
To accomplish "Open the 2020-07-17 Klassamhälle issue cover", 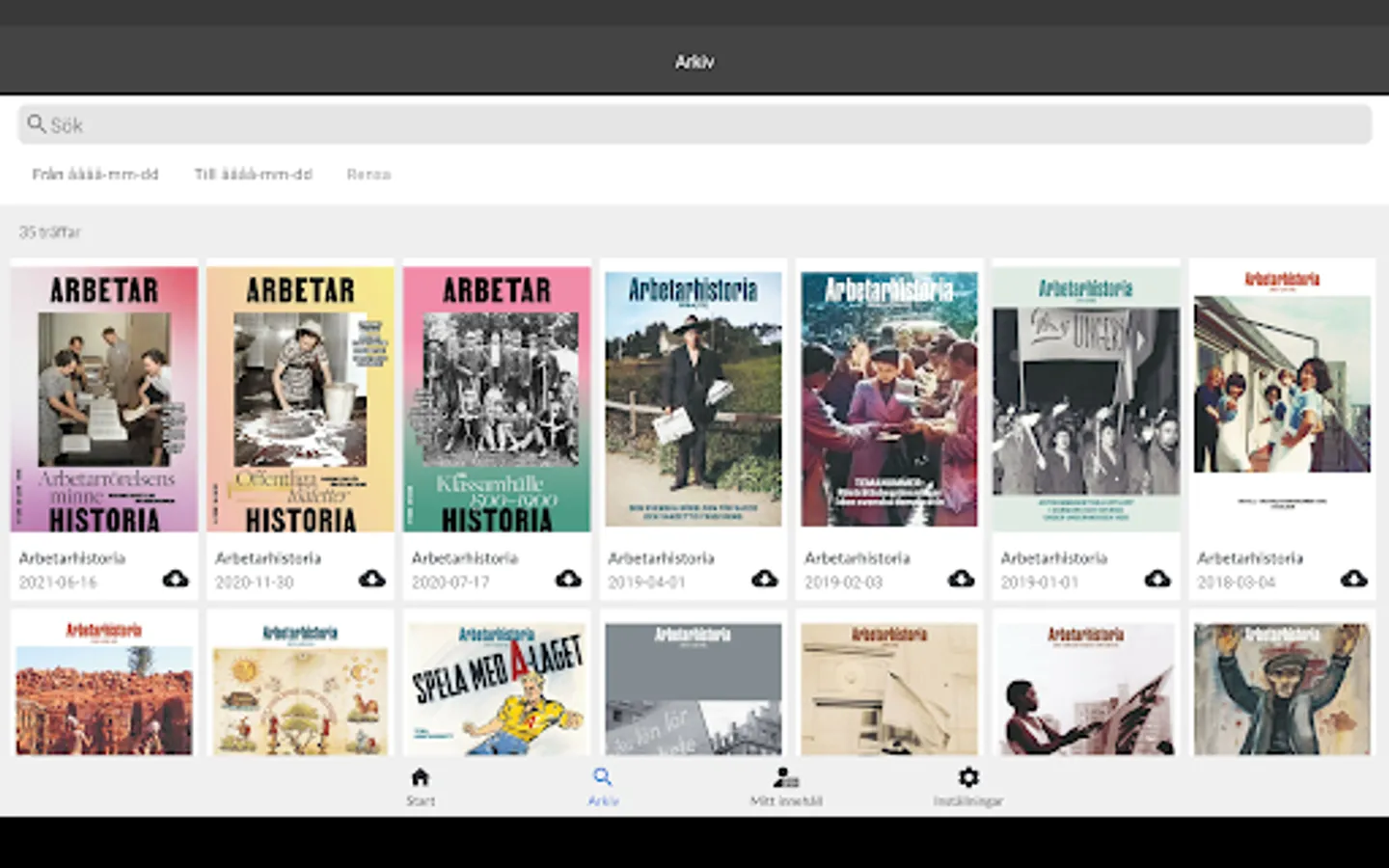I will [497, 399].
